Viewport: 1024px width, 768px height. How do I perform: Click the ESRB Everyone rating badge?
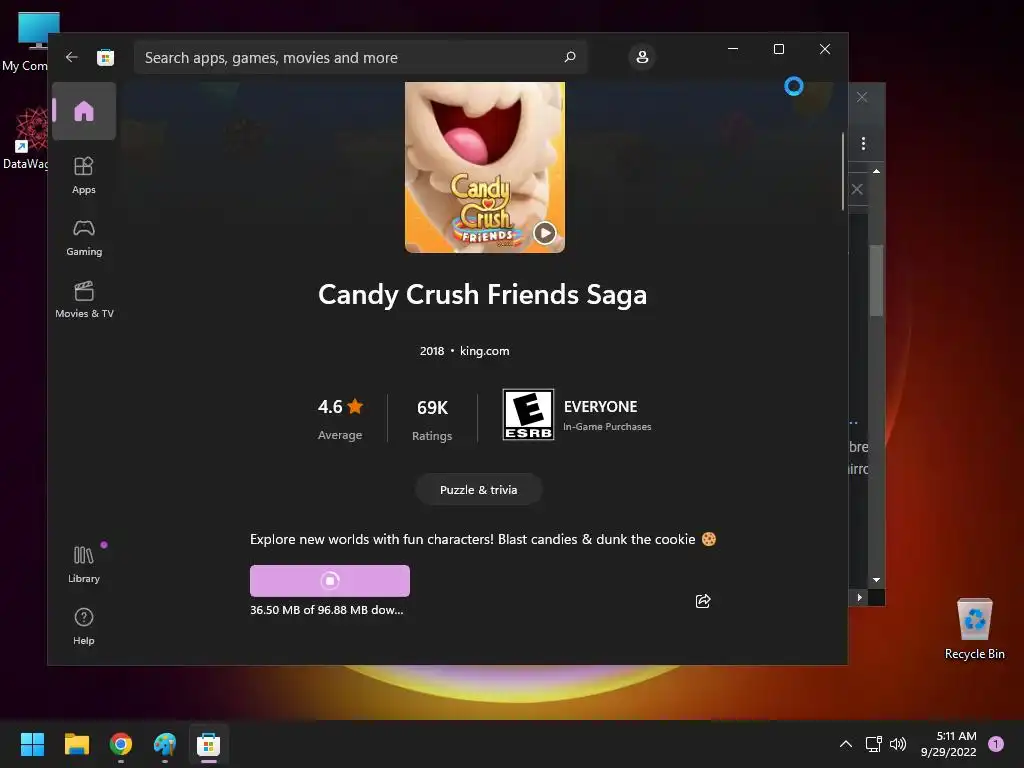(x=528, y=415)
